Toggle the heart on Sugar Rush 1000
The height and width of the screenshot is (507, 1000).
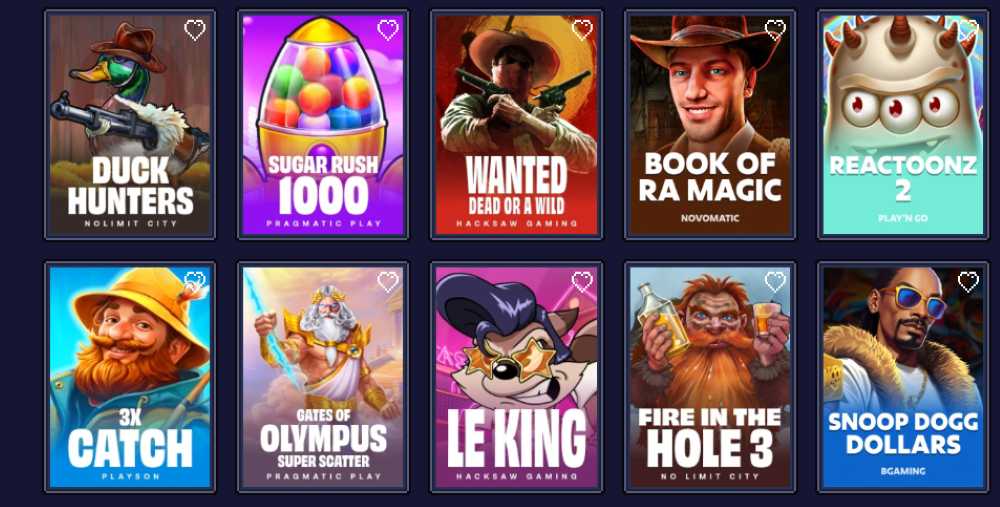click(x=388, y=29)
